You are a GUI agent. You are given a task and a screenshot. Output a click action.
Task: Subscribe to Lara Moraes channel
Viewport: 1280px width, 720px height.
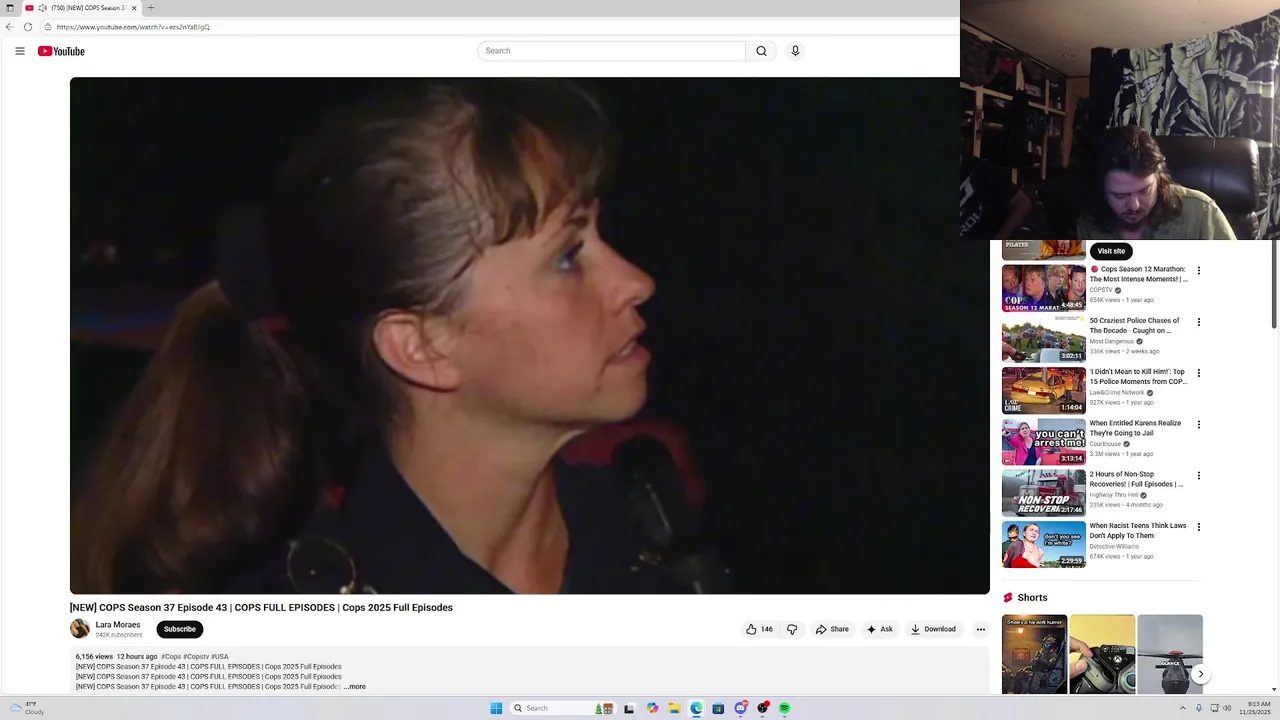(x=180, y=629)
